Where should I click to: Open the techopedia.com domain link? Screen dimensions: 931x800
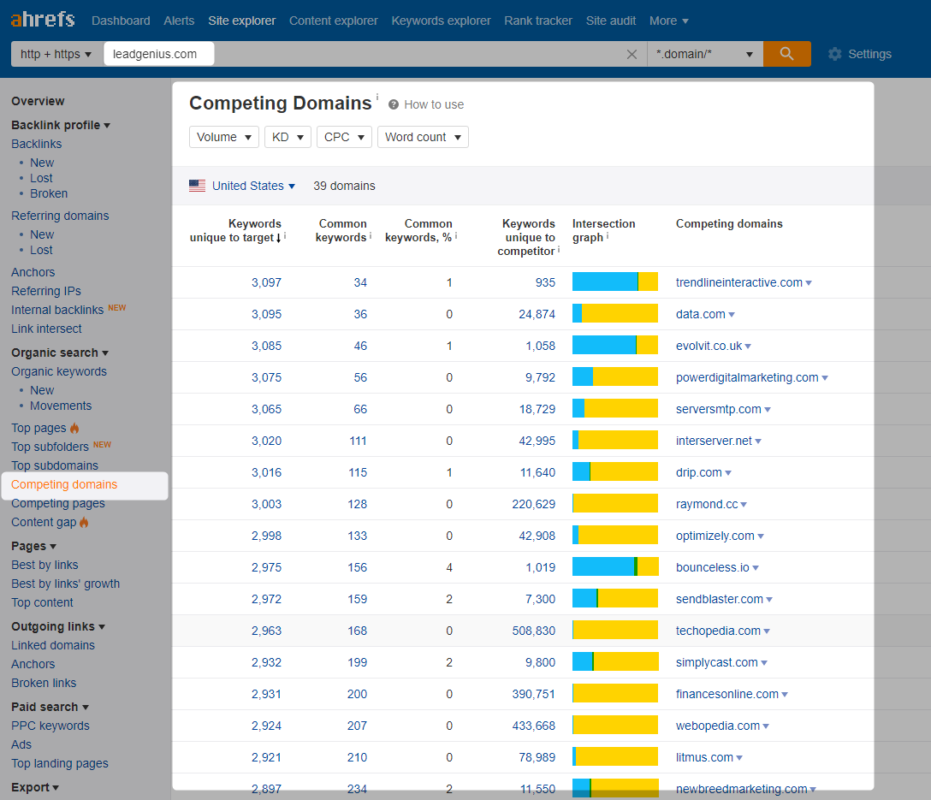click(718, 631)
